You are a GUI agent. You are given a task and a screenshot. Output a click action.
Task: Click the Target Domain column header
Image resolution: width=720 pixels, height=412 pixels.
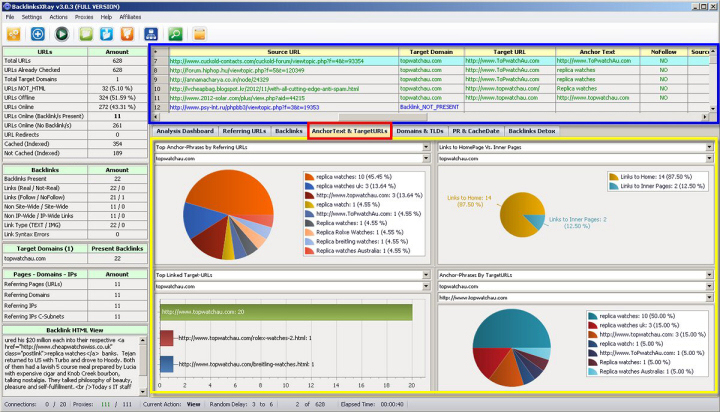[431, 52]
